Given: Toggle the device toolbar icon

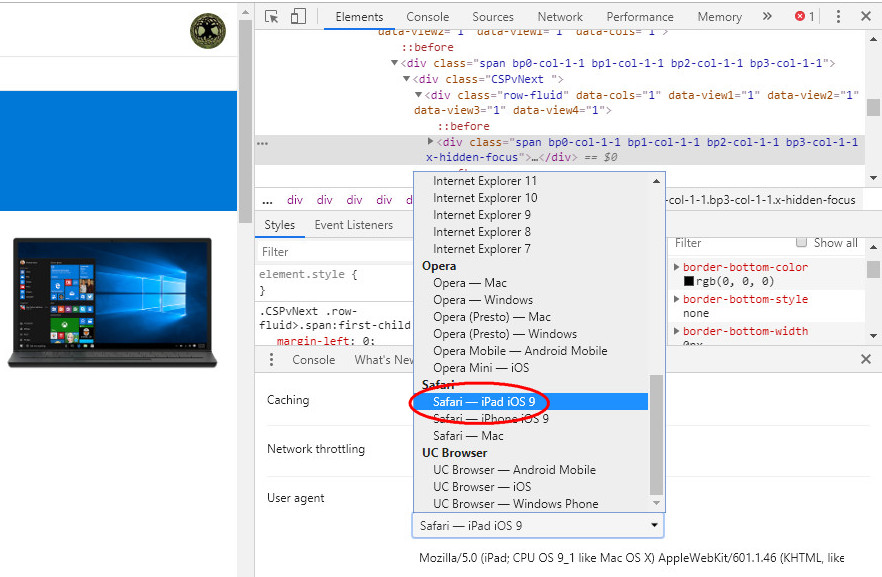Looking at the screenshot, I should 298,16.
